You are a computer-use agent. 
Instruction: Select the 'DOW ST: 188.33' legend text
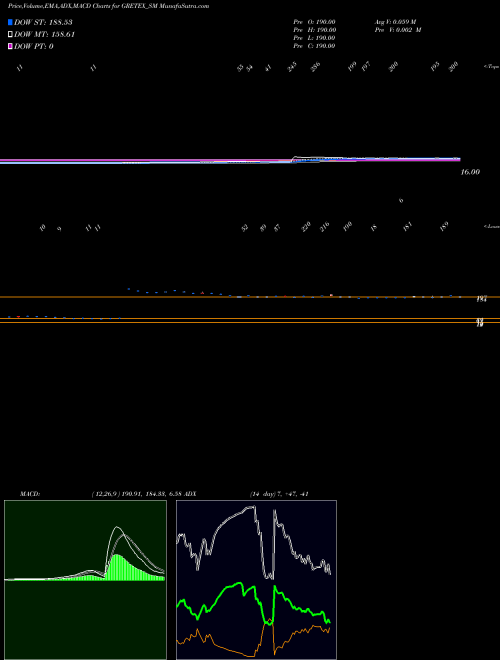[43, 22]
